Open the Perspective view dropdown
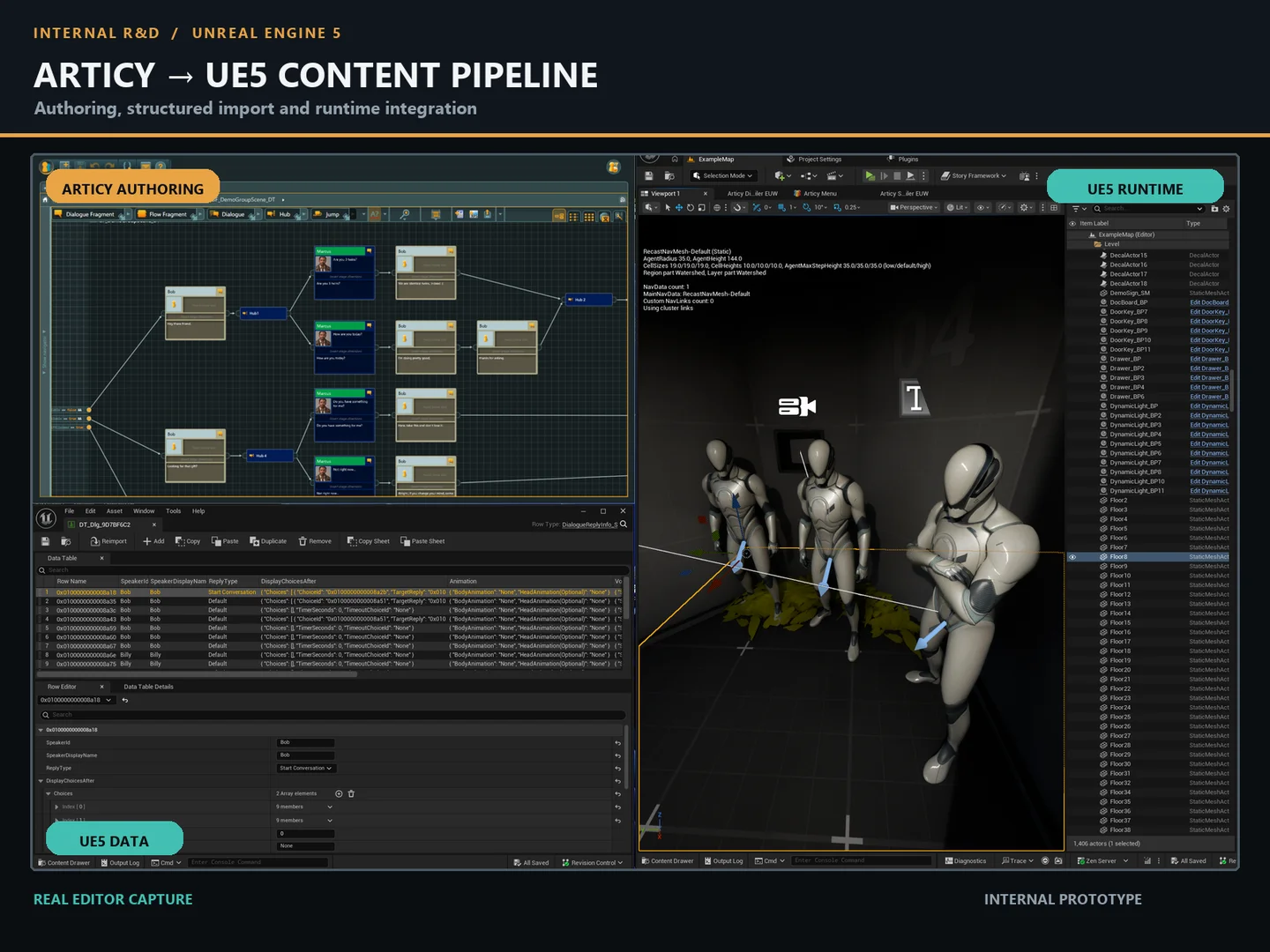1270x952 pixels. (914, 208)
